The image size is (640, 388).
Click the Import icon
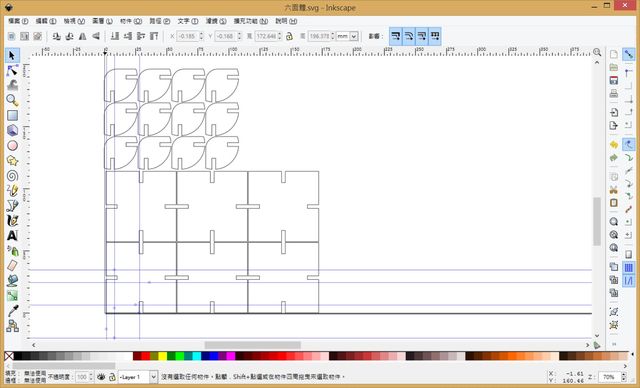tap(613, 112)
